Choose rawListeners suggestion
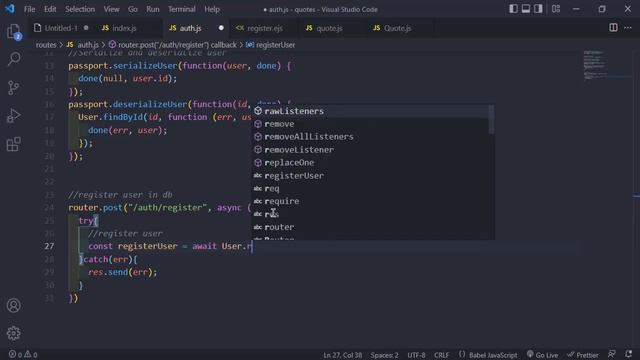 click(370, 111)
